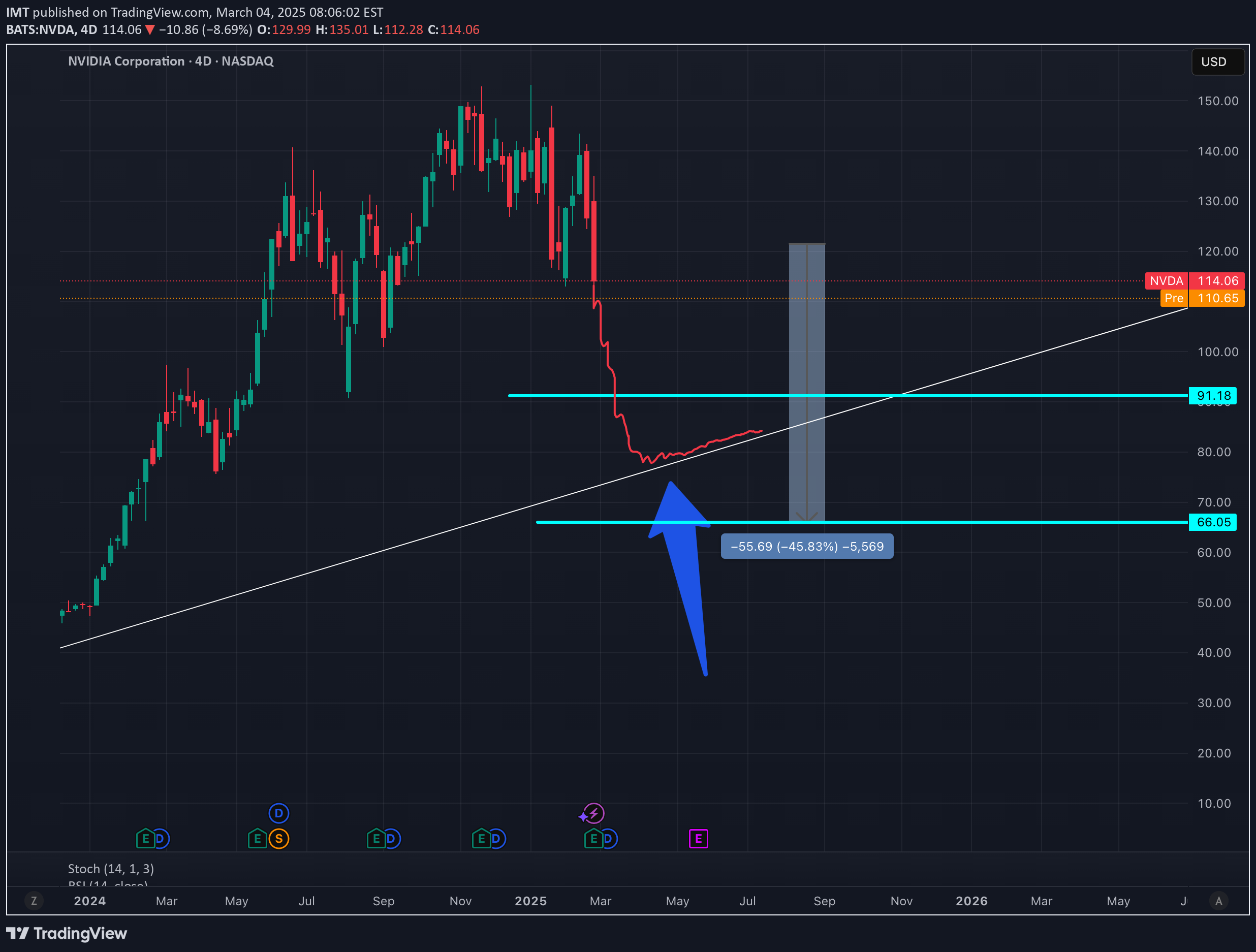Expand the RSI (14, close) indicator row
Screen dimensions: 1256x952
click(107, 885)
